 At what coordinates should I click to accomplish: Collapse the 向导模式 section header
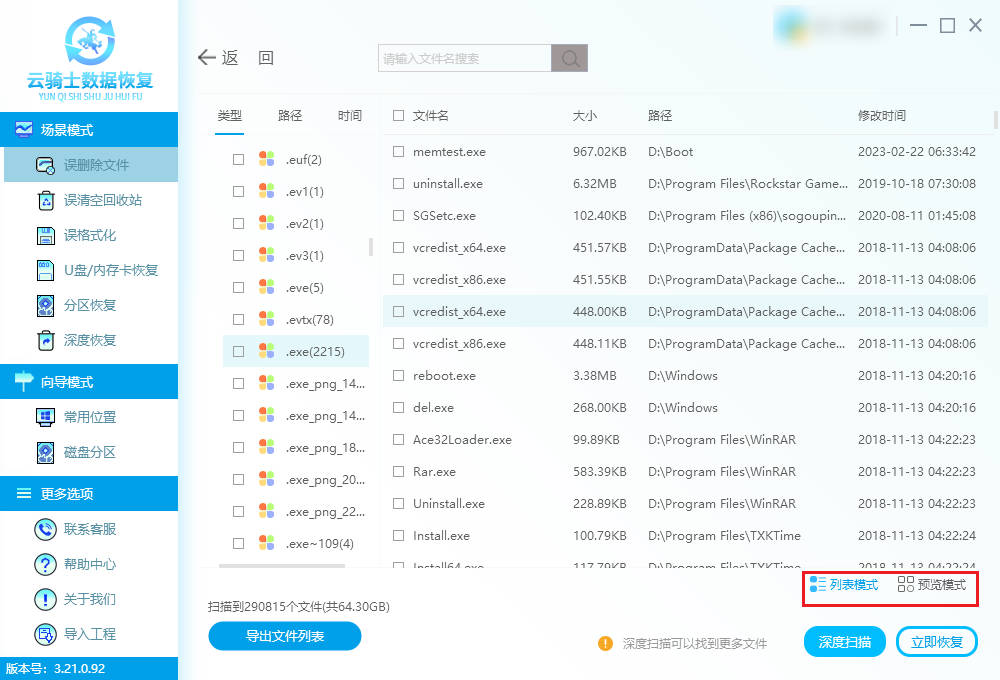(89, 382)
